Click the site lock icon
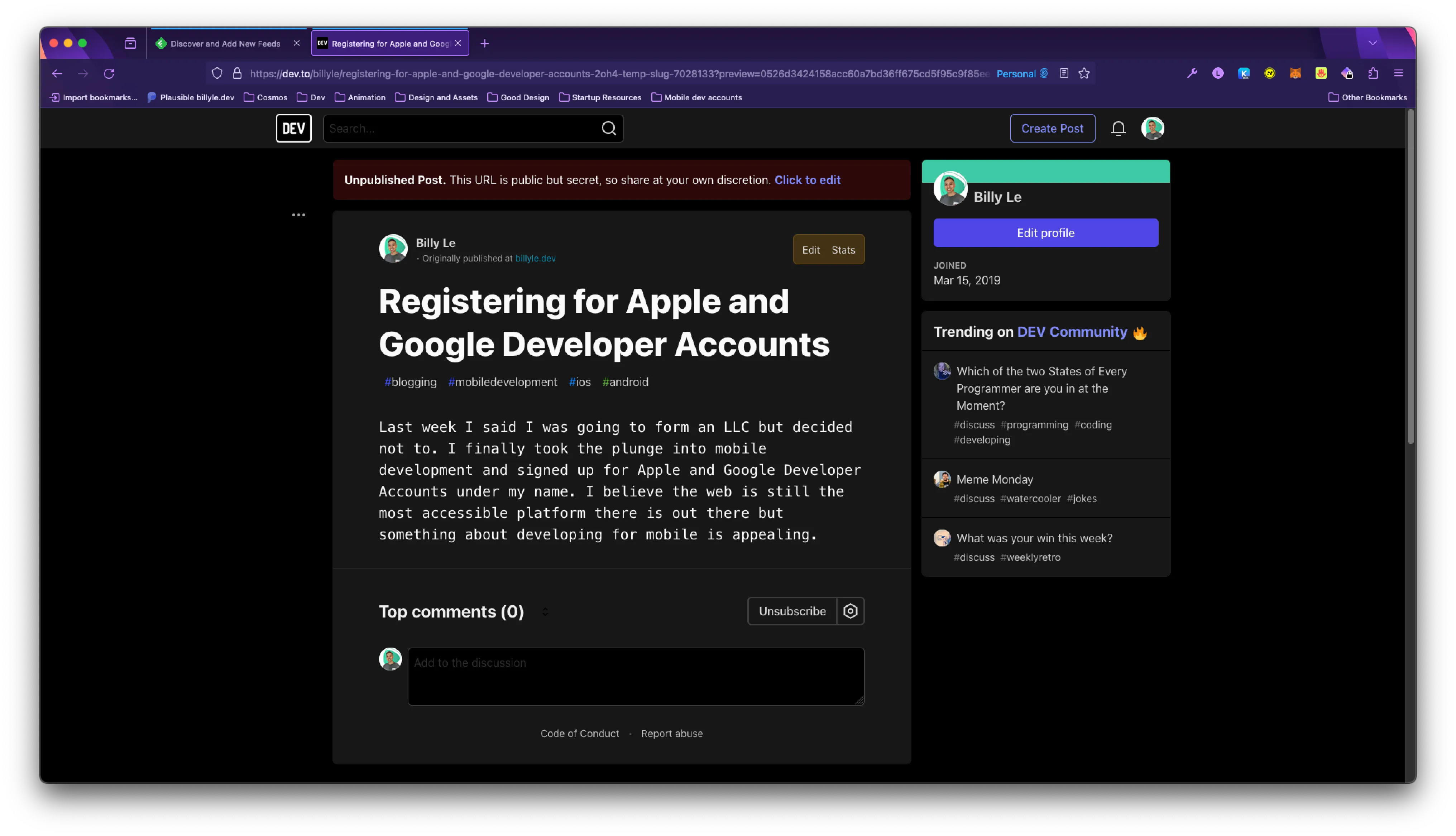 237,73
